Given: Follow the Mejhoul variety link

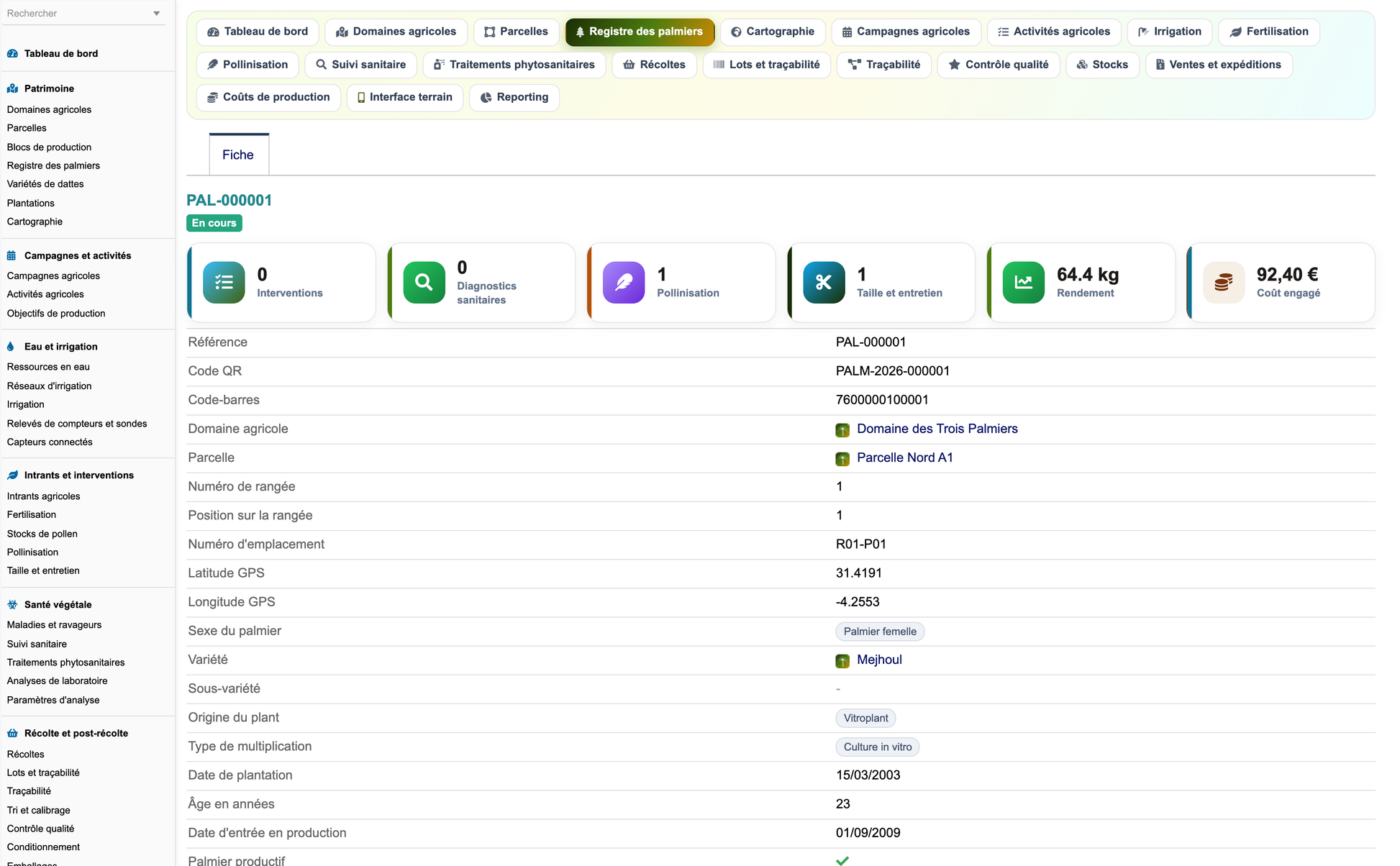Looking at the screenshot, I should (879, 660).
